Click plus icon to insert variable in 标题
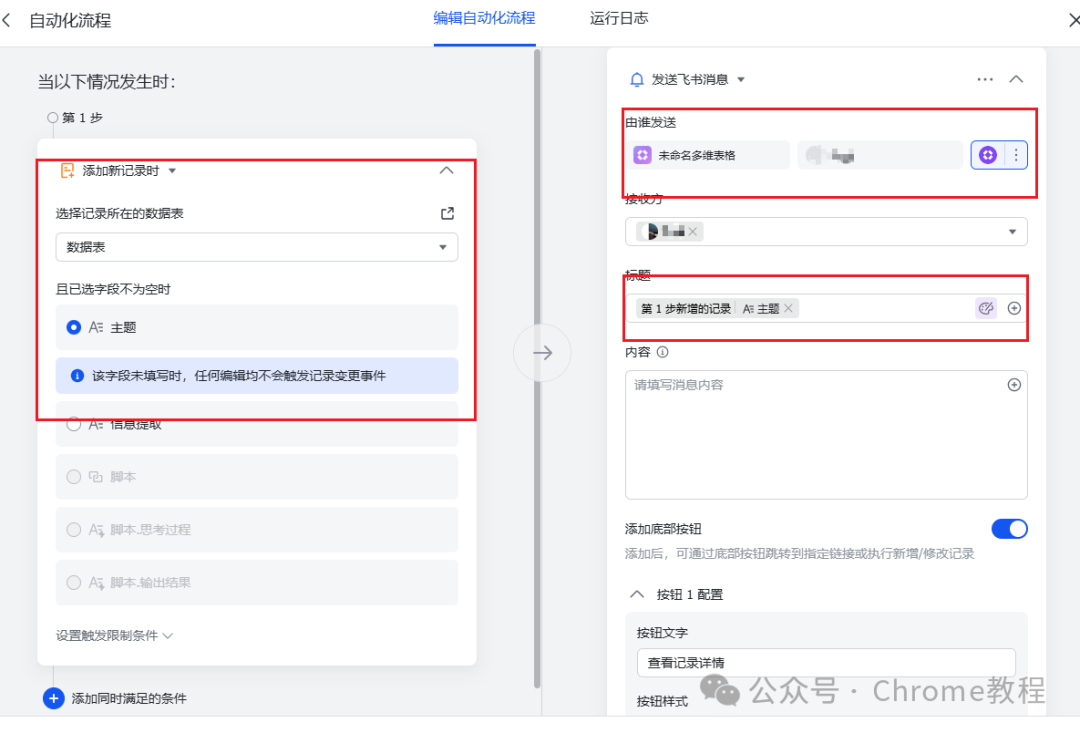 pos(1014,308)
